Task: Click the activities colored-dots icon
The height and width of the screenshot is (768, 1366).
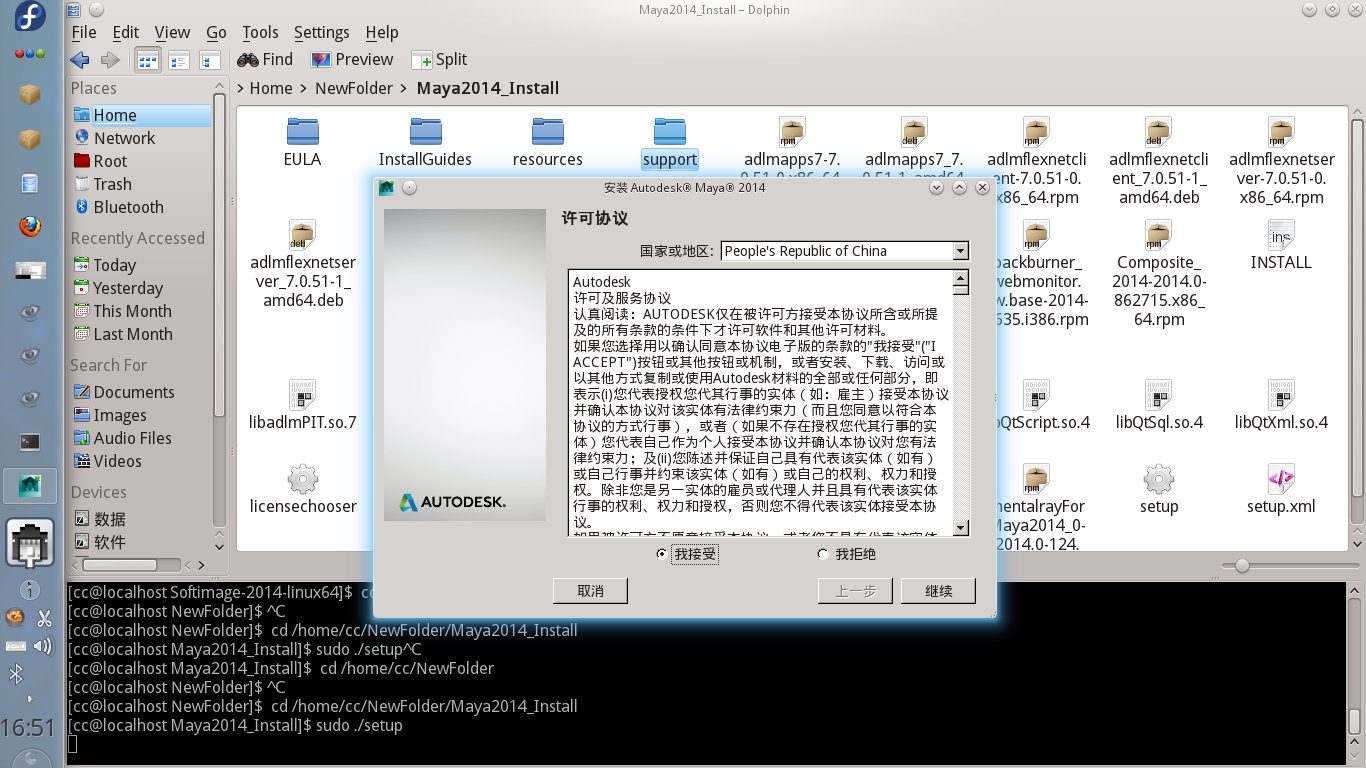Action: pos(30,53)
